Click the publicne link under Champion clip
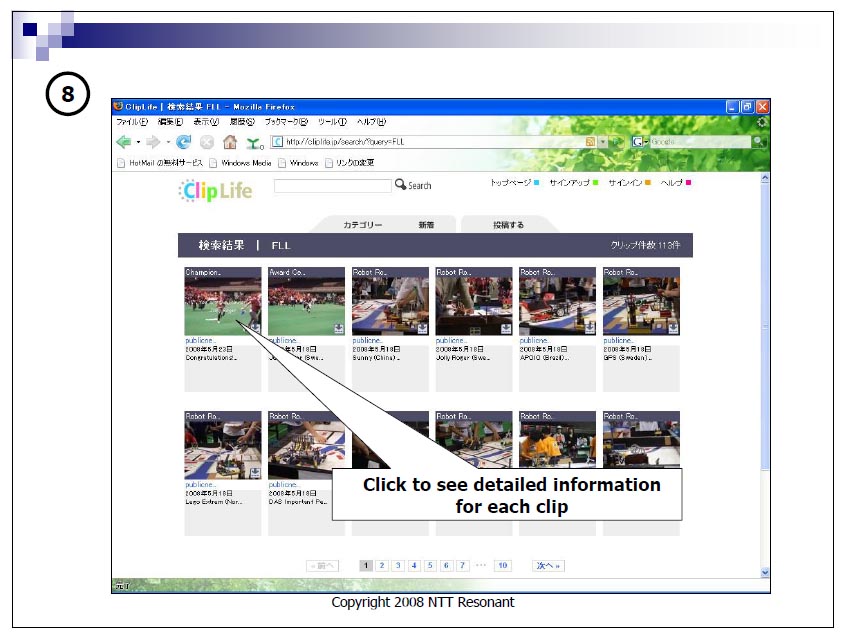The width and height of the screenshot is (845, 639). [200, 341]
